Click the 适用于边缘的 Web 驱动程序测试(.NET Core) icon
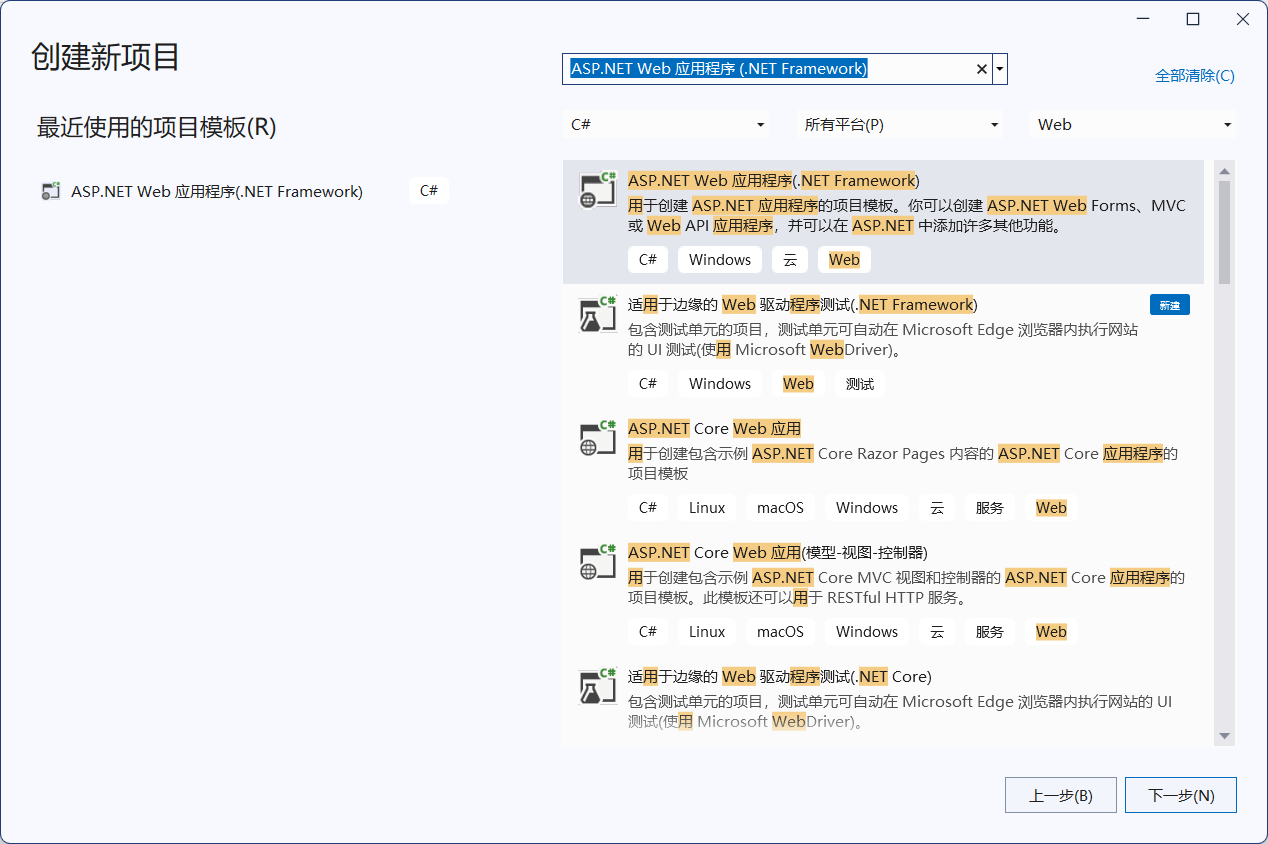Viewport: 1268px width, 844px height. pos(598,686)
